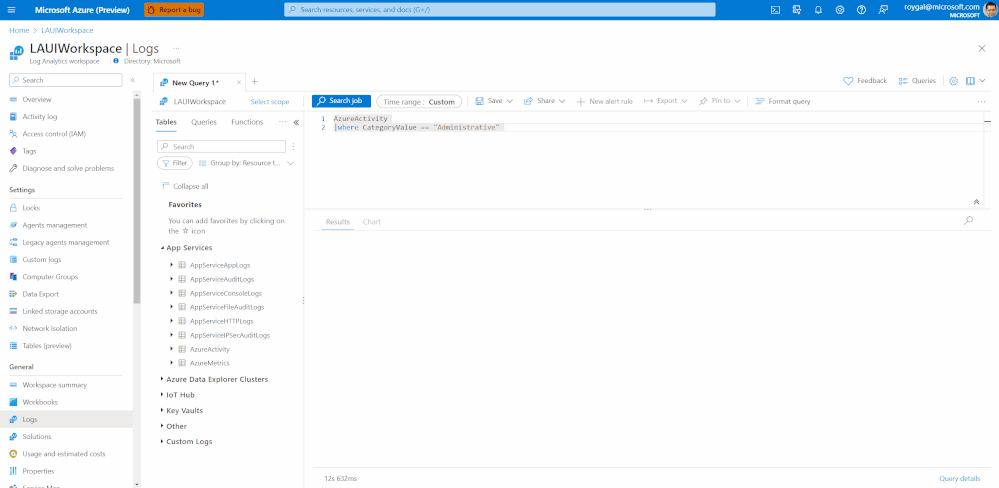Click Select scope link
999x488 pixels.
pos(270,101)
